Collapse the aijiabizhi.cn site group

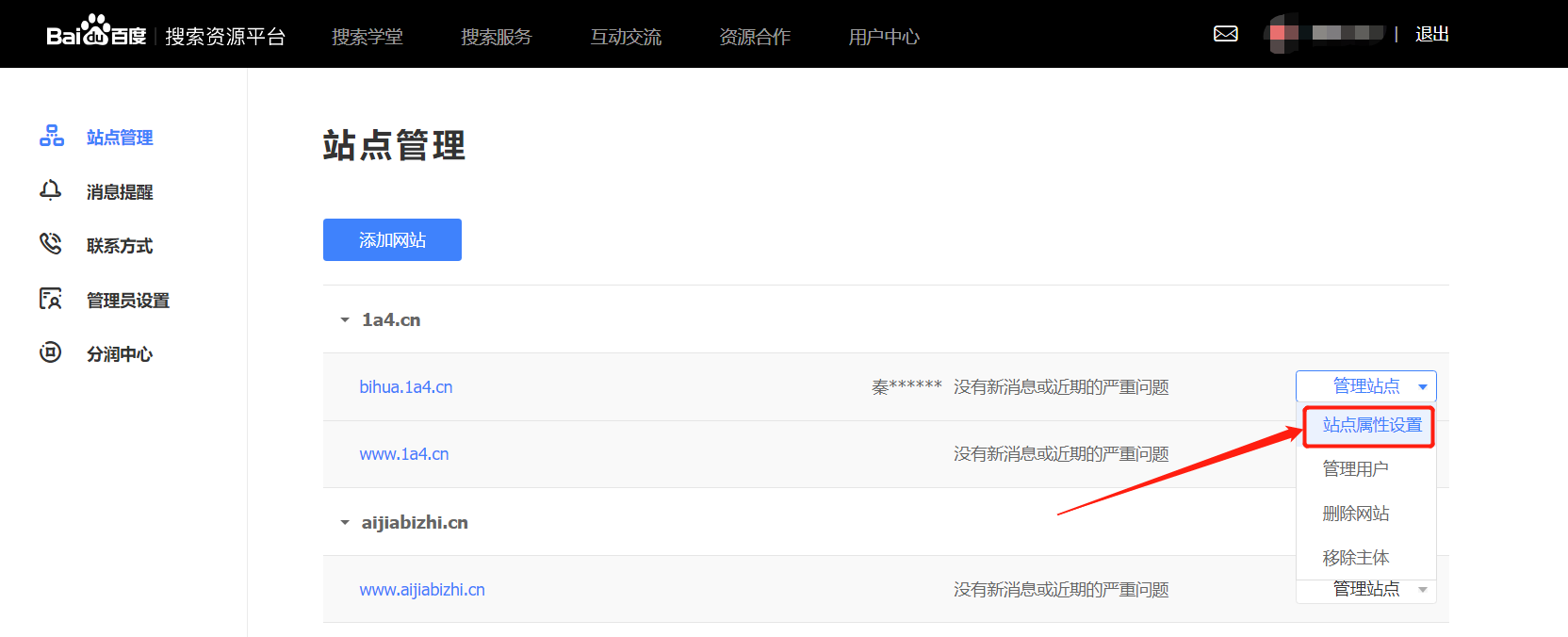pos(345,523)
